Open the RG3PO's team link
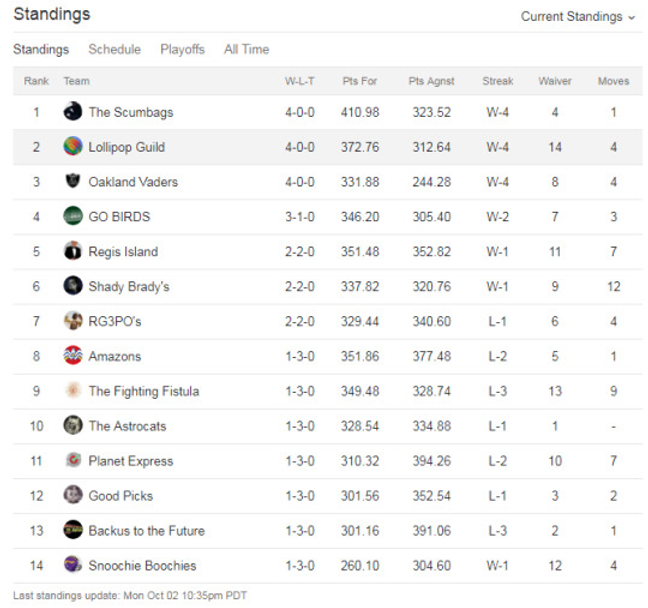 114,321
